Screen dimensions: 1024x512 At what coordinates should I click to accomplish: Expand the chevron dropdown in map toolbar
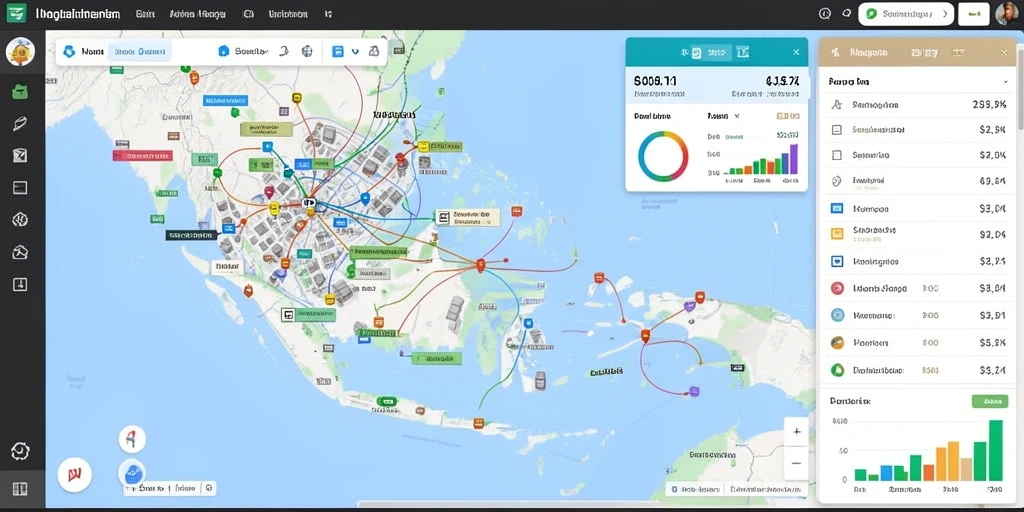355,51
